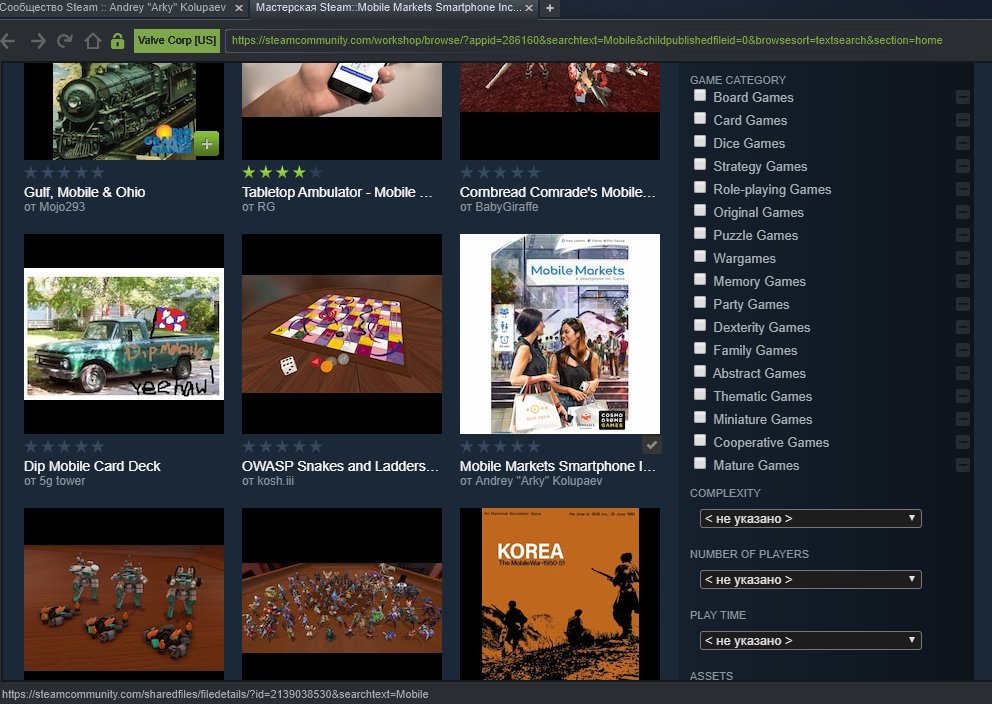Go back using the browser back arrow
The image size is (992, 704).
coord(8,41)
